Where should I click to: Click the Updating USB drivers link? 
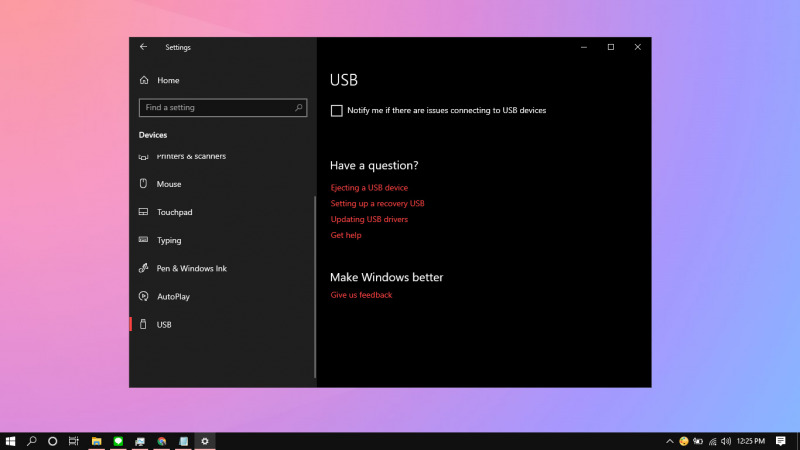click(x=369, y=219)
